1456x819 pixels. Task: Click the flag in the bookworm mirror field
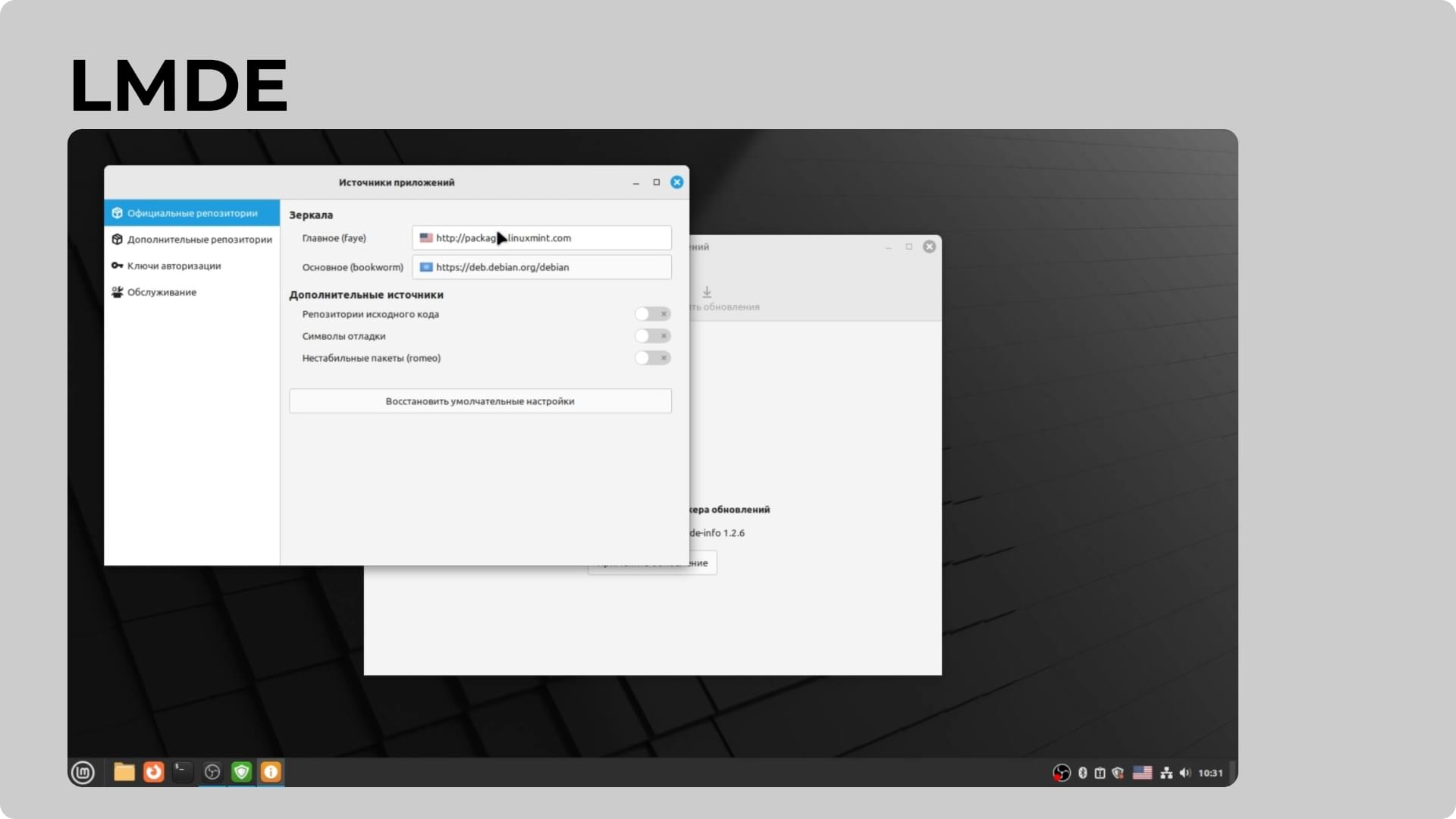(x=426, y=267)
